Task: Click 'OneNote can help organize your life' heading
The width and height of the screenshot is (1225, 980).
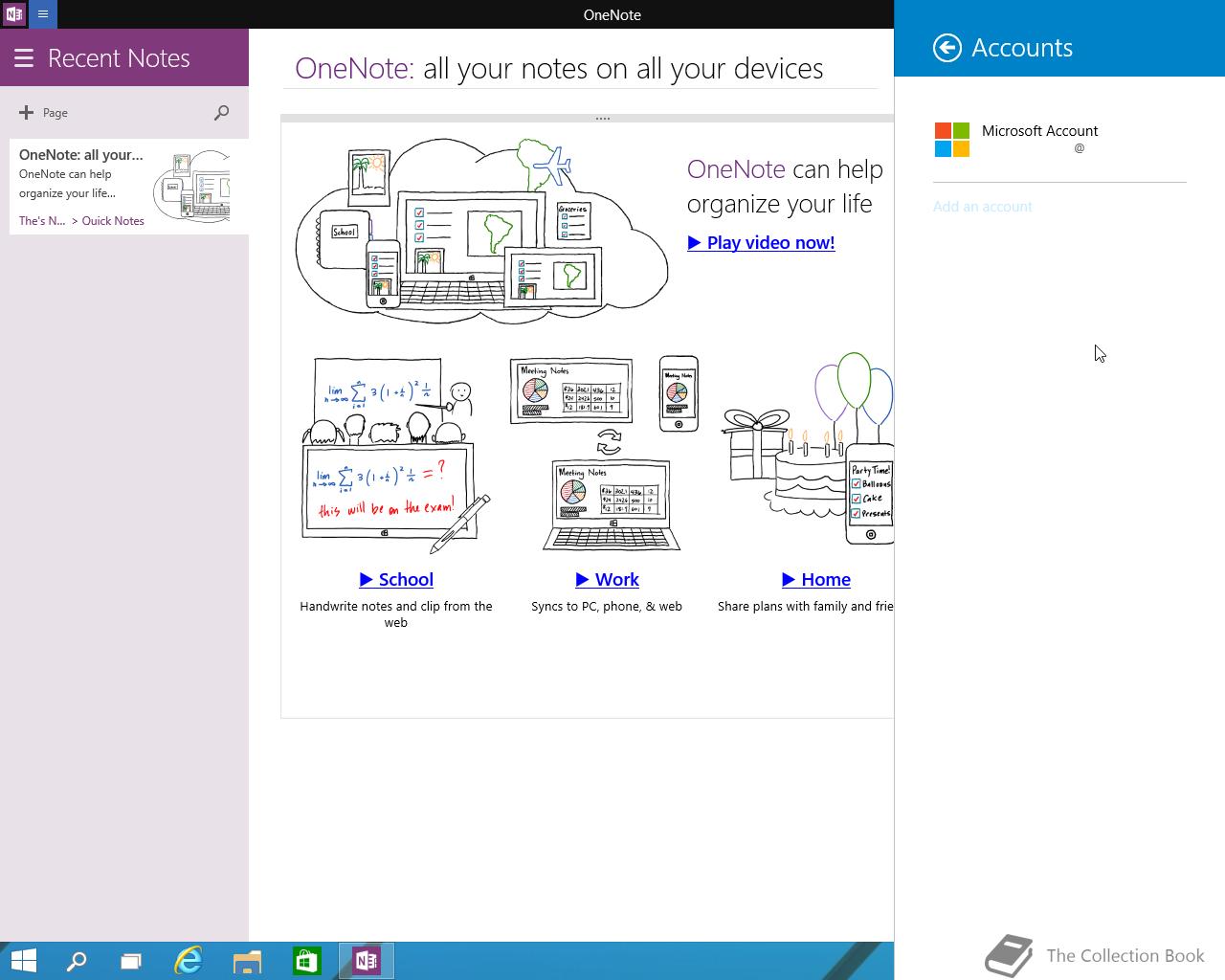Action: coord(785,187)
